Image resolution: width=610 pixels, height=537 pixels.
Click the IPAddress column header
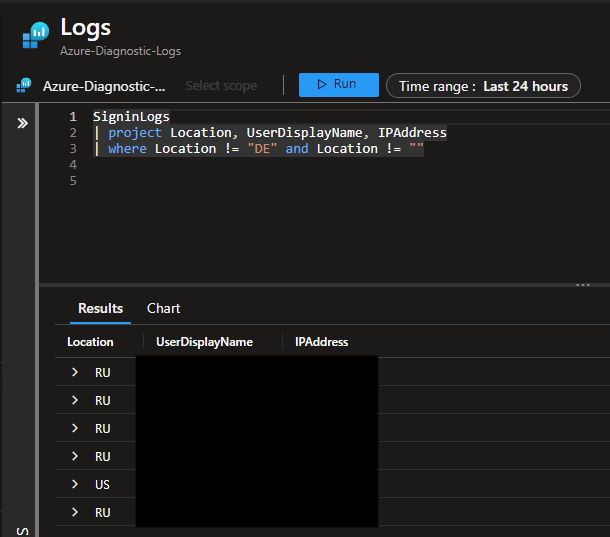pos(321,342)
